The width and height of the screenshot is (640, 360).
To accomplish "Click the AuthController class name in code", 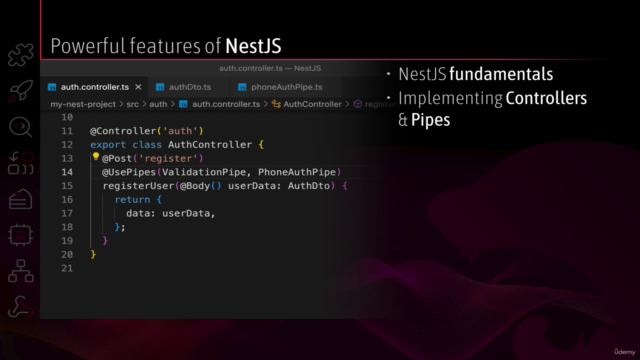I will tap(210, 144).
